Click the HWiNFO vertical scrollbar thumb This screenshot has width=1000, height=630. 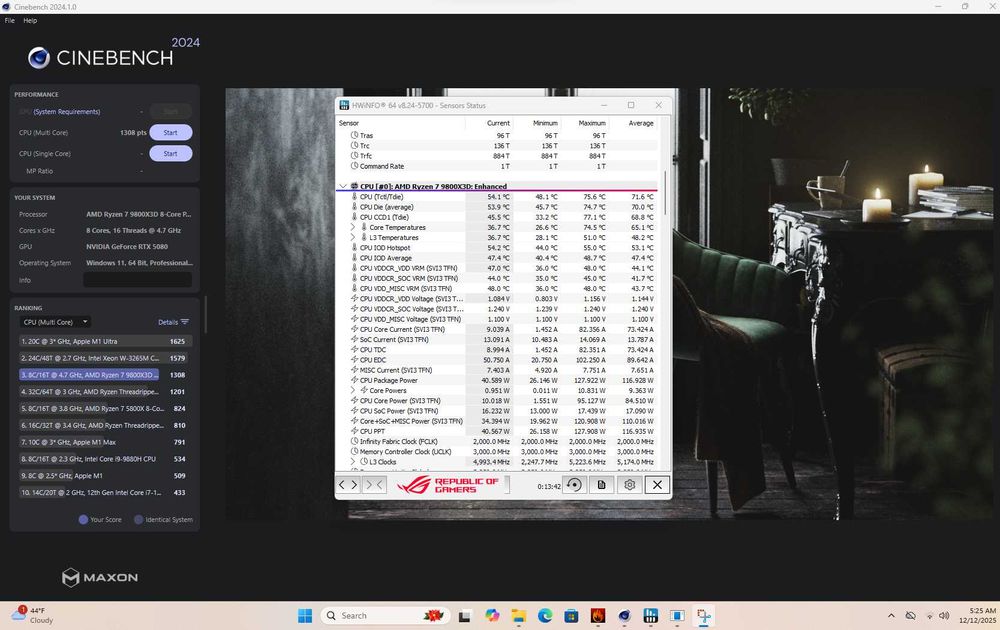click(665, 193)
